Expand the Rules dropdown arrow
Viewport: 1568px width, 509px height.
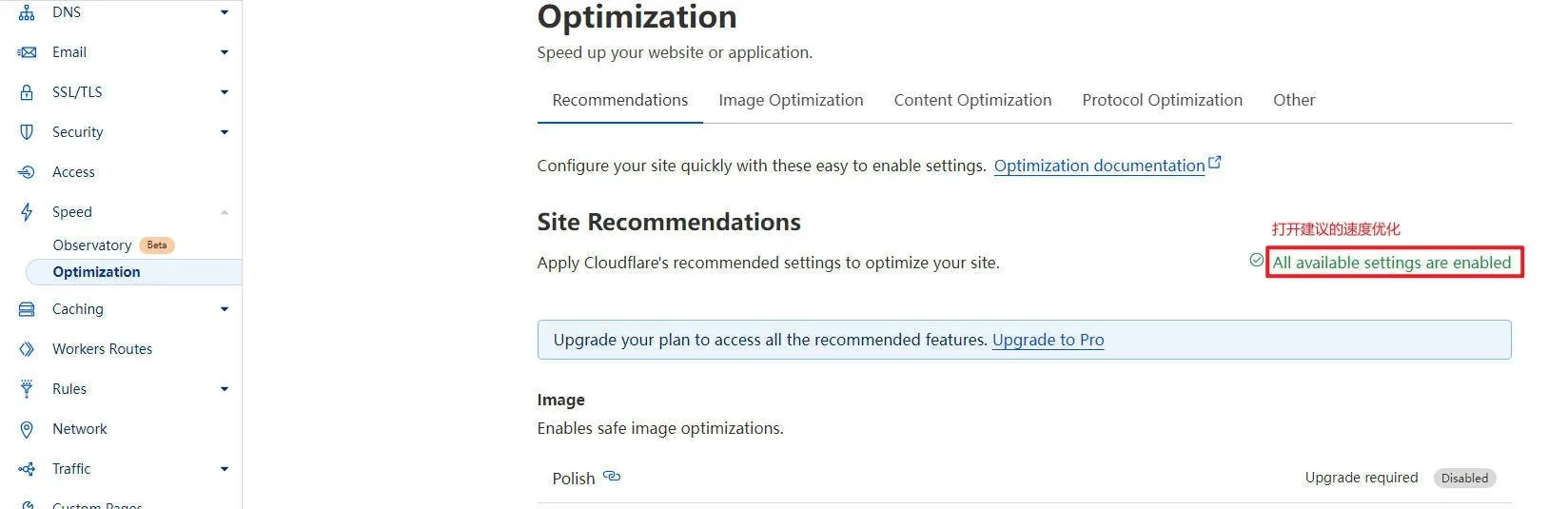[225, 389]
